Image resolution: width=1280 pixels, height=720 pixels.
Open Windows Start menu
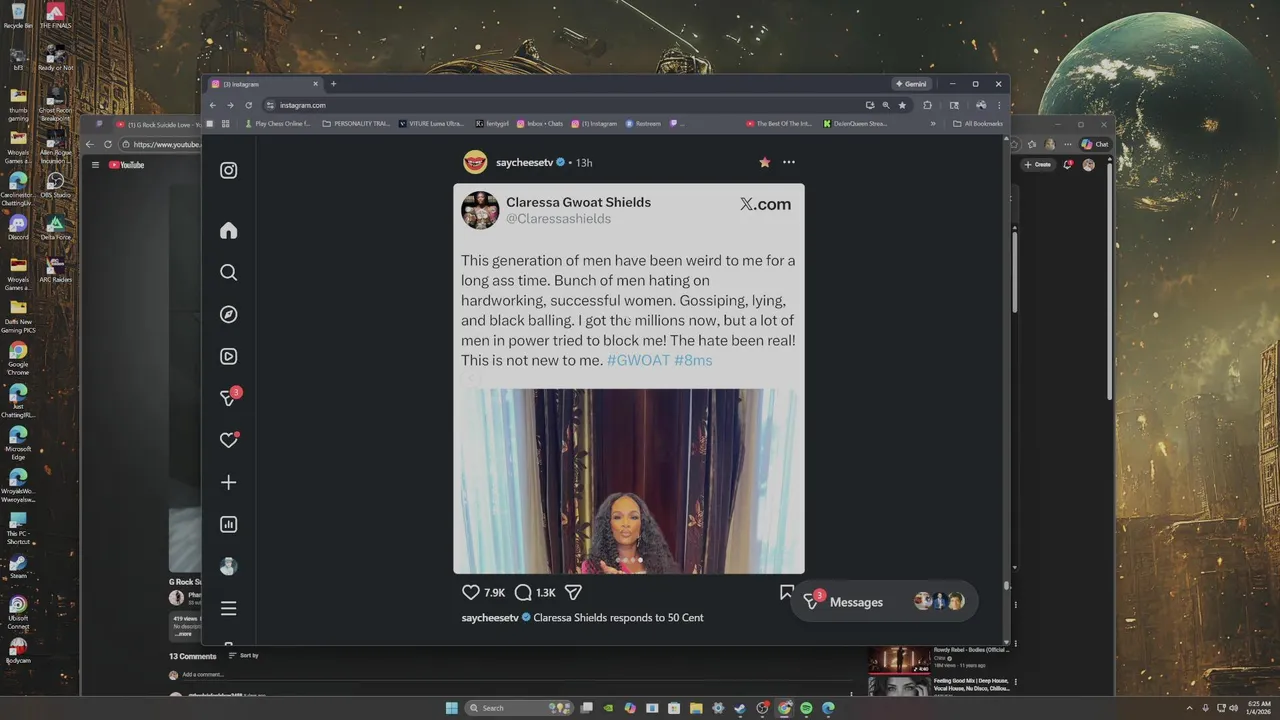point(451,708)
